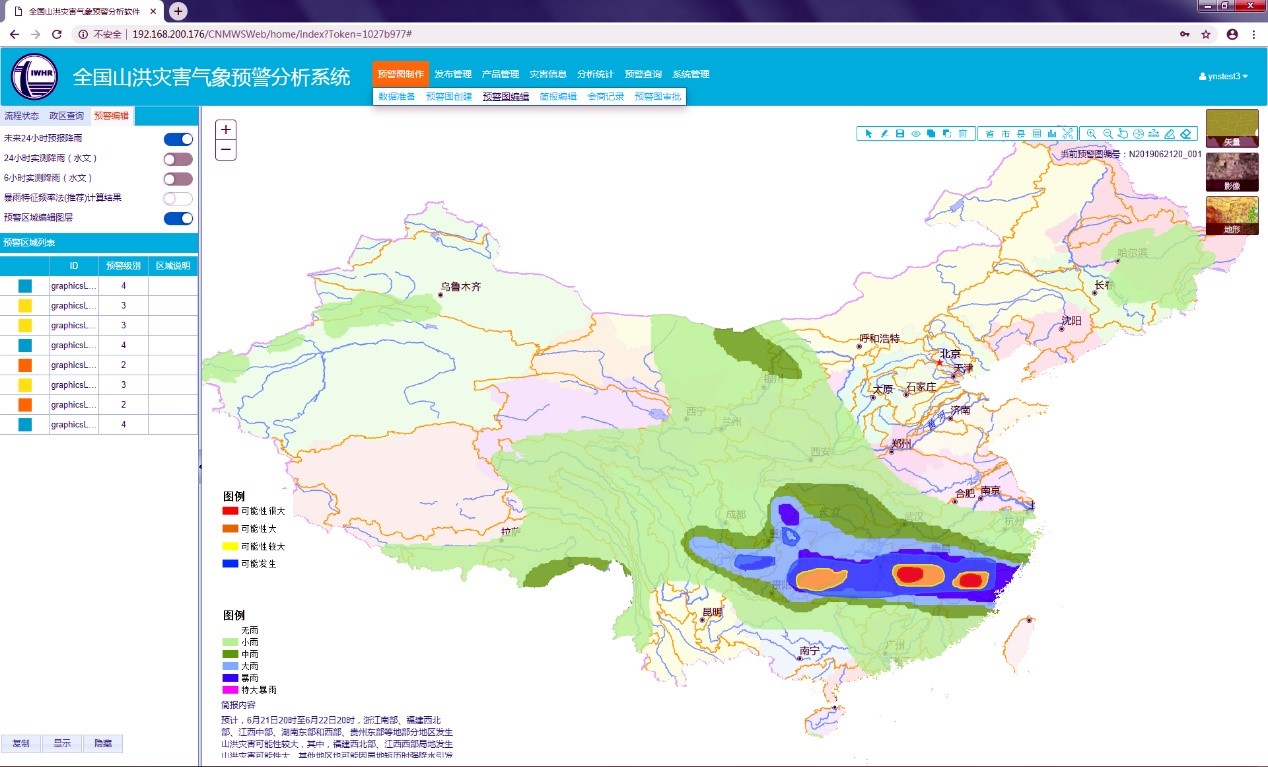Click the hand pan tool icon
Screen dimensions: 1268x767
(1123, 133)
